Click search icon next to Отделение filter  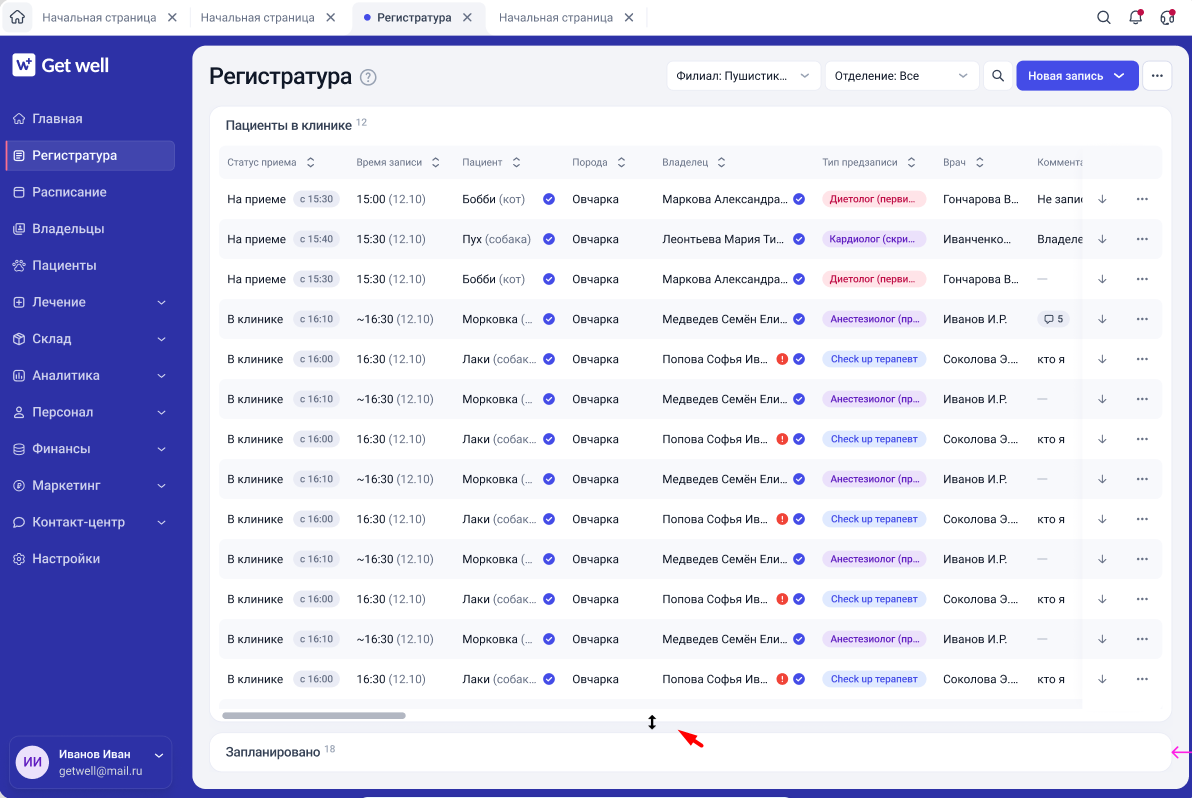(x=998, y=75)
